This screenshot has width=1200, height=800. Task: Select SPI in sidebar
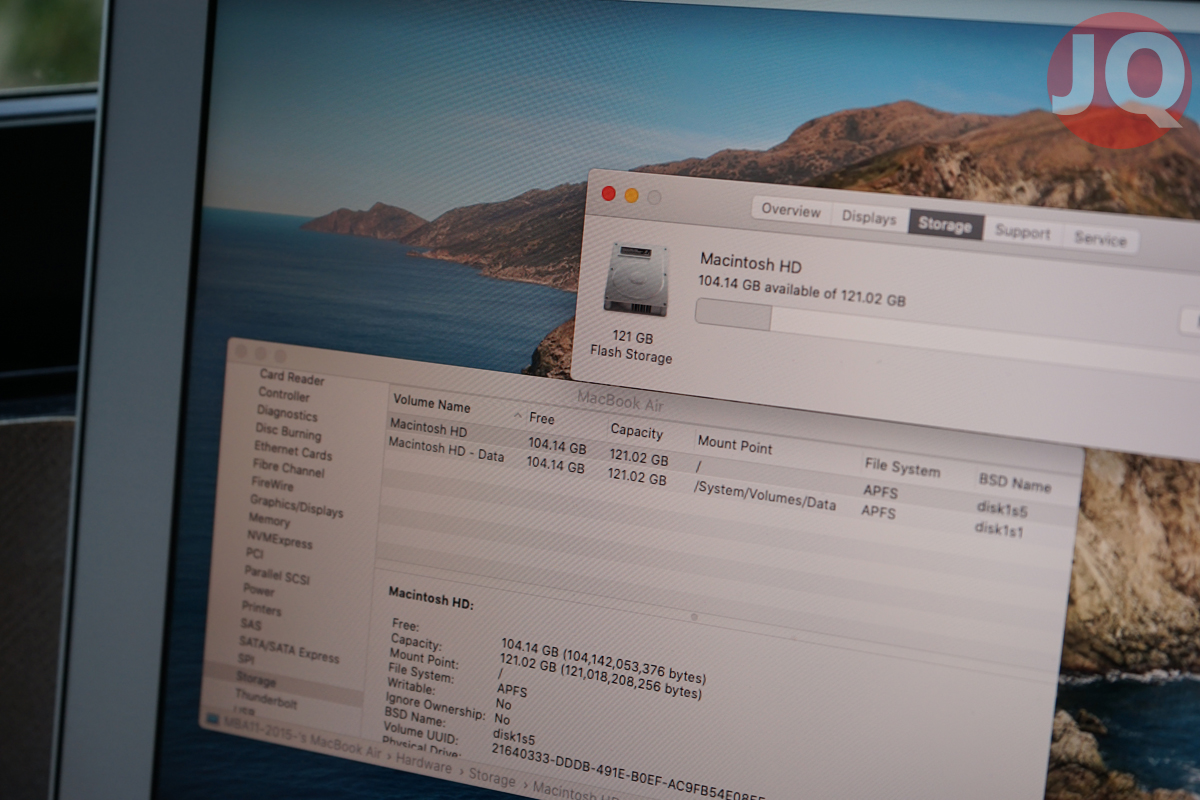pyautogui.click(x=247, y=659)
